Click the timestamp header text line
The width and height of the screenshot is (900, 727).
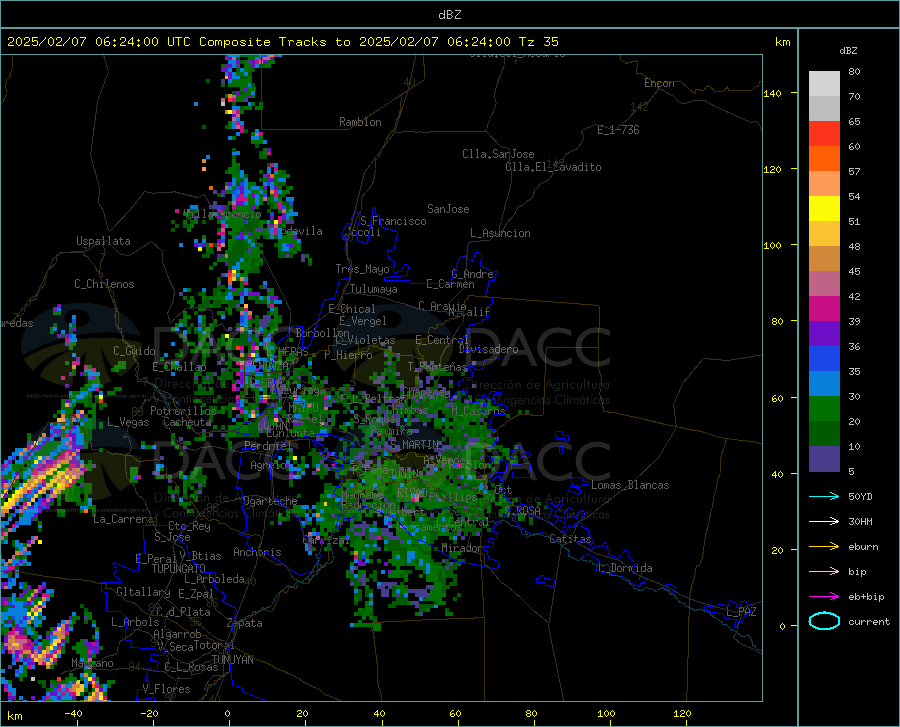(x=282, y=42)
